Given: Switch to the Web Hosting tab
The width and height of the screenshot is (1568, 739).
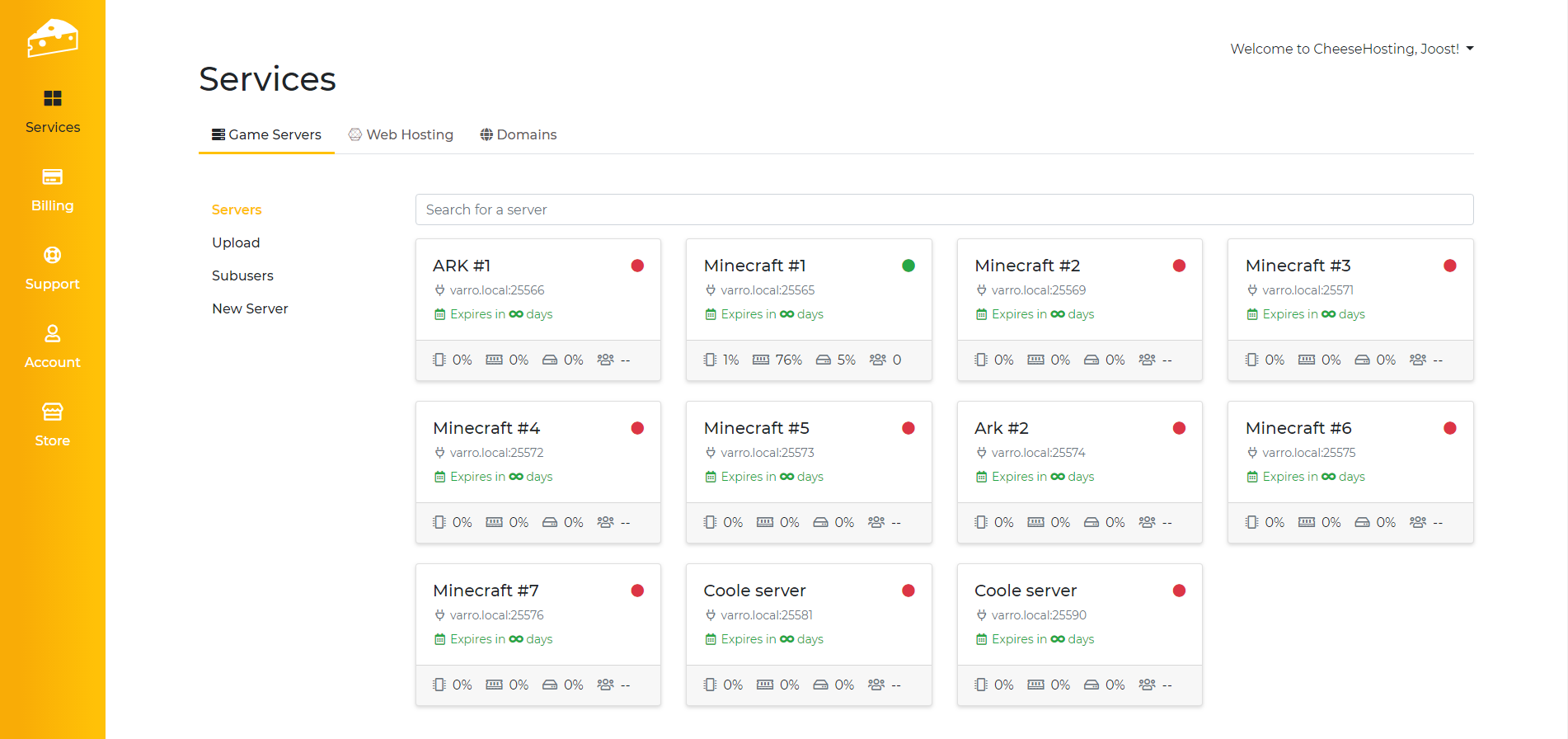Looking at the screenshot, I should click(x=401, y=134).
